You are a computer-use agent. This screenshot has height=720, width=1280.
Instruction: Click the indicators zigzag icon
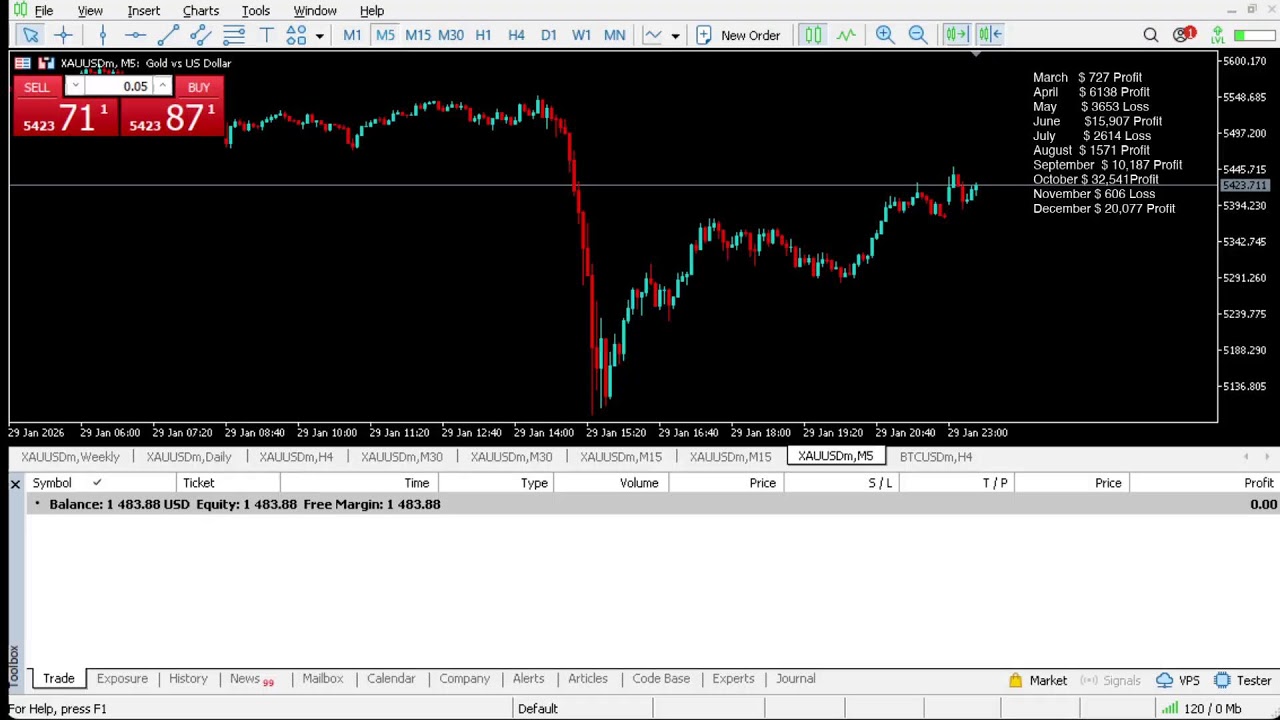point(846,35)
